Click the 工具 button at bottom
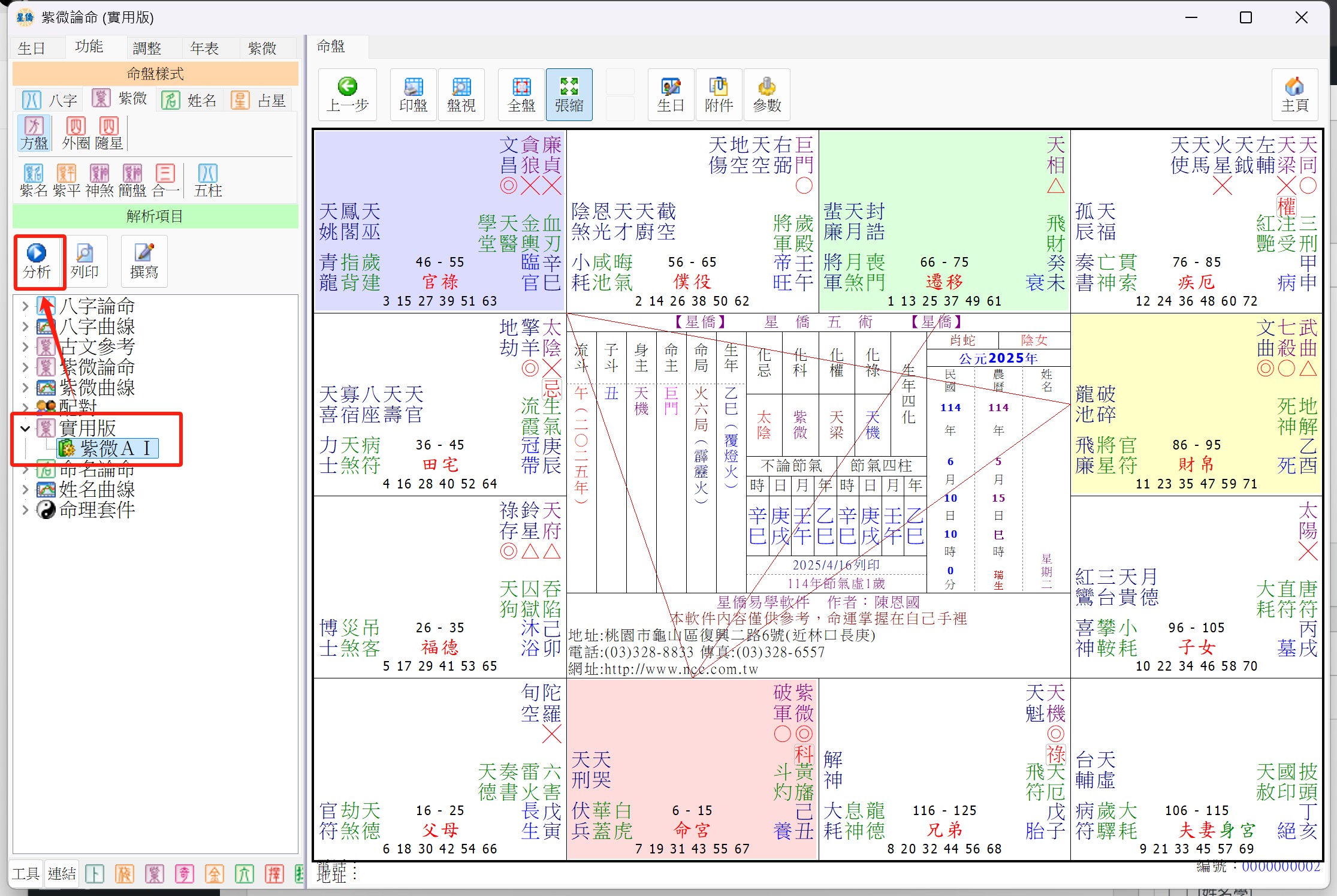The width and height of the screenshot is (1337, 896). (25, 874)
